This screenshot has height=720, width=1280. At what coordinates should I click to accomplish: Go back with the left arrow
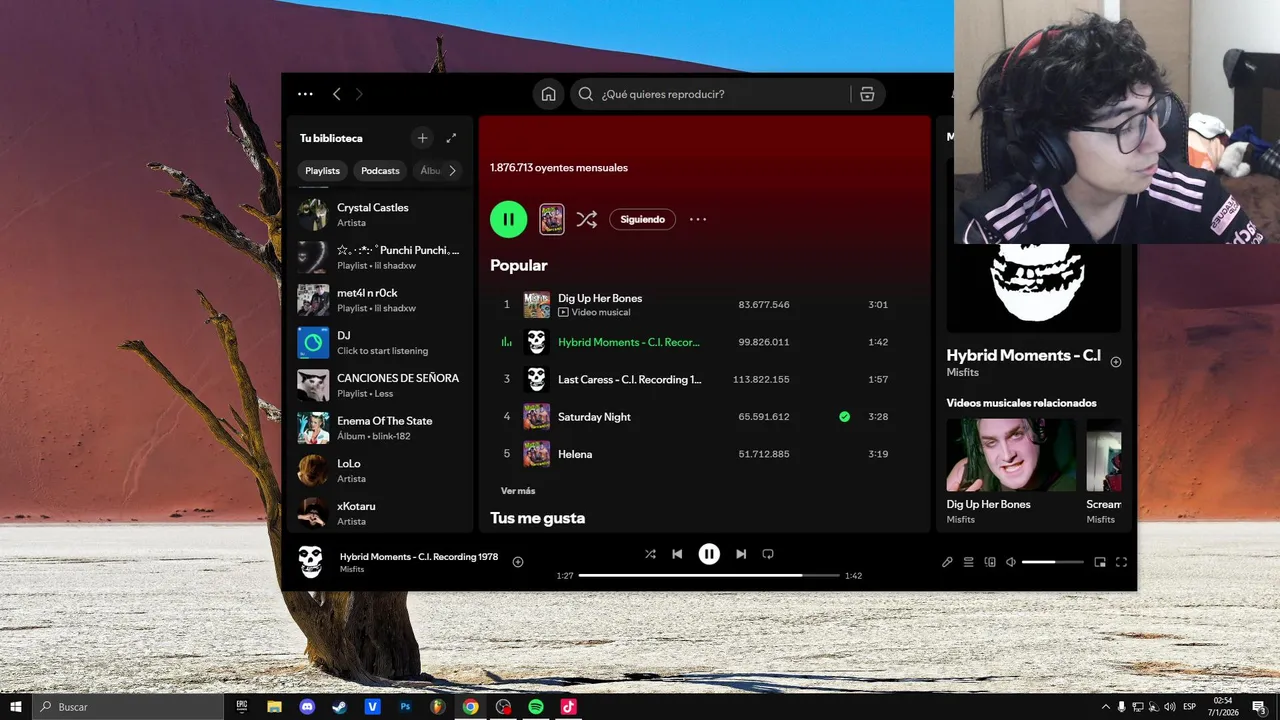click(x=336, y=94)
